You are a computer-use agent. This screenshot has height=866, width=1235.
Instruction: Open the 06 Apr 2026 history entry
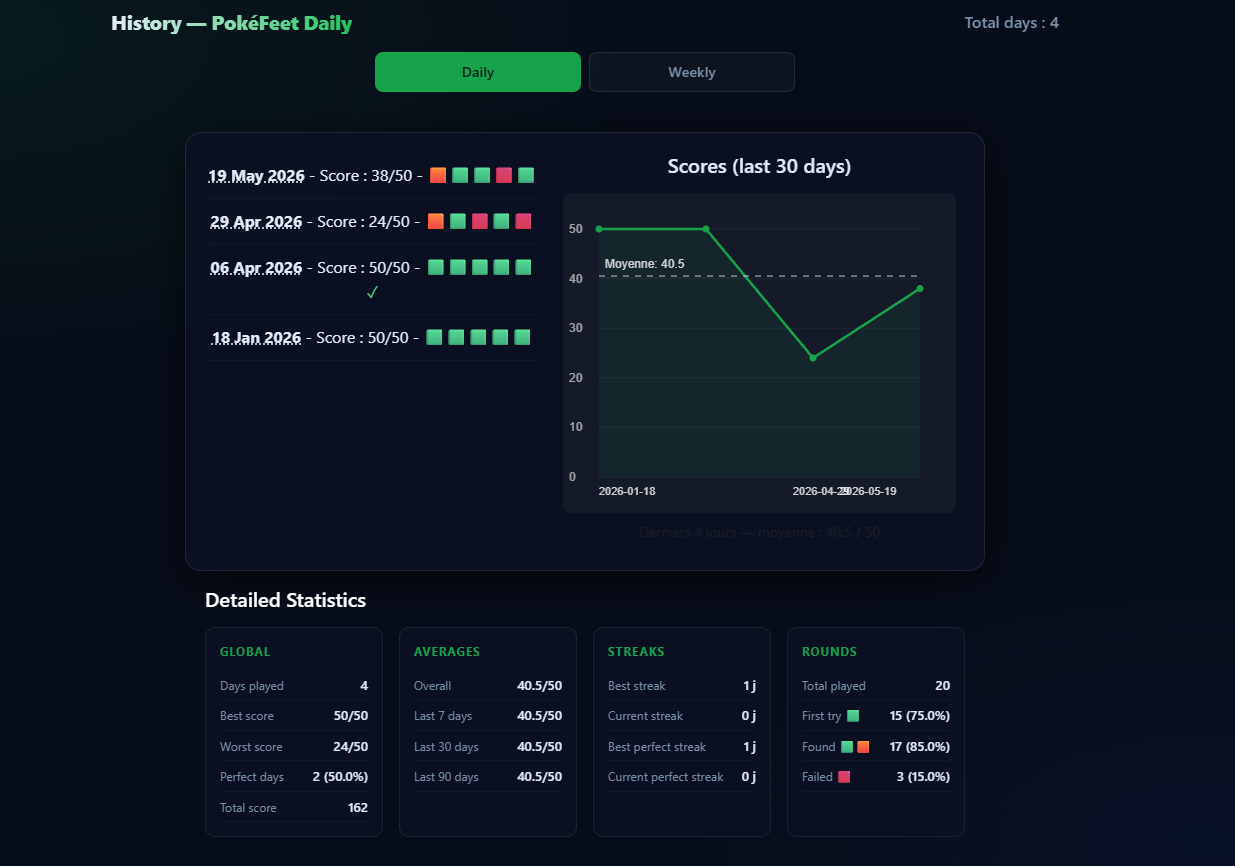click(256, 268)
